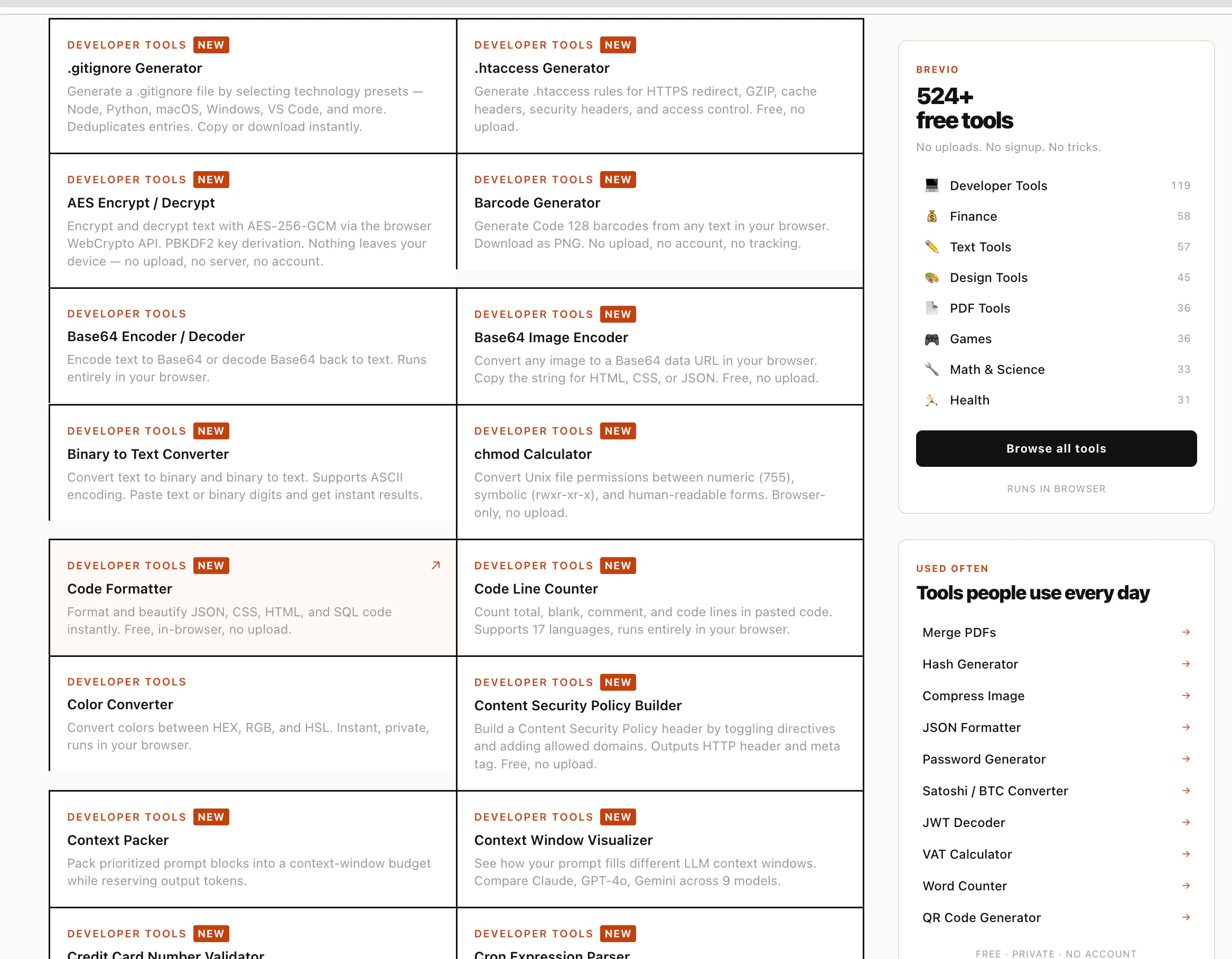This screenshot has width=1232, height=959.
Task: Go to Compress Image from Used Often
Action: [x=1056, y=695]
